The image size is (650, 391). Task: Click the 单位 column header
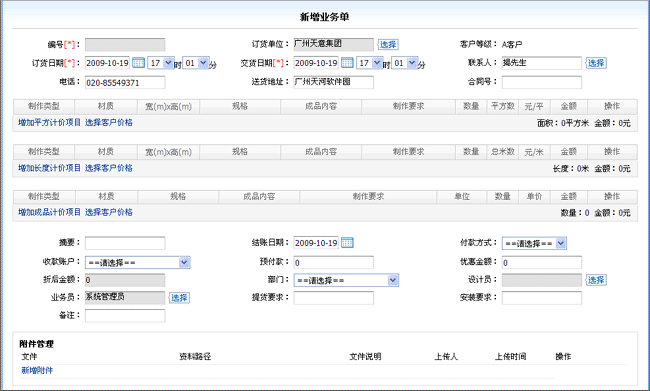[462, 197]
